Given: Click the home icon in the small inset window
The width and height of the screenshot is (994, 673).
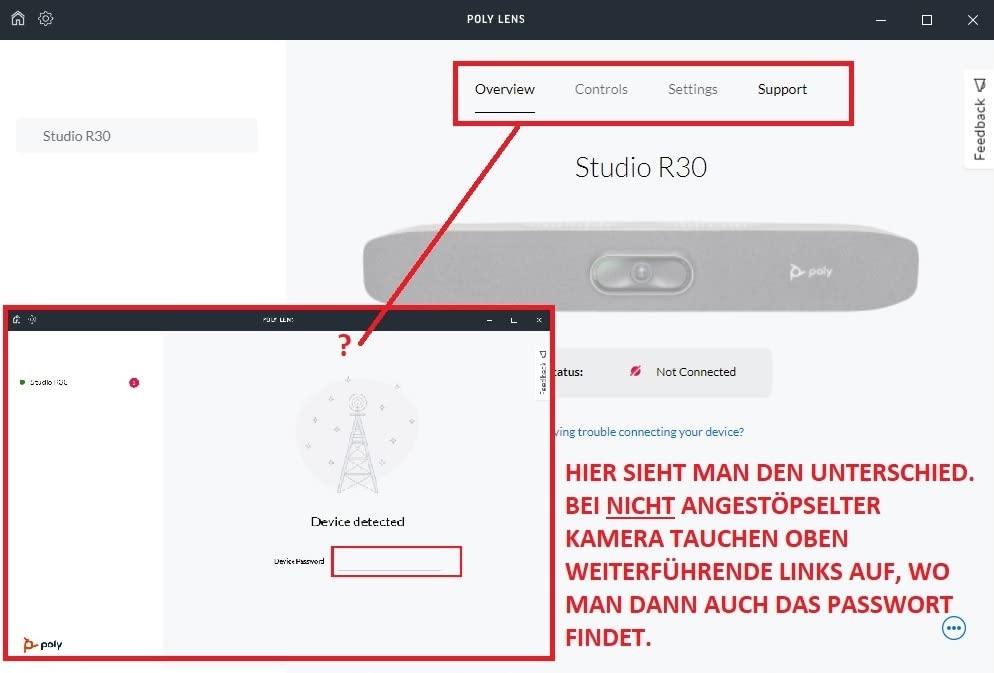Looking at the screenshot, I should 16,320.
